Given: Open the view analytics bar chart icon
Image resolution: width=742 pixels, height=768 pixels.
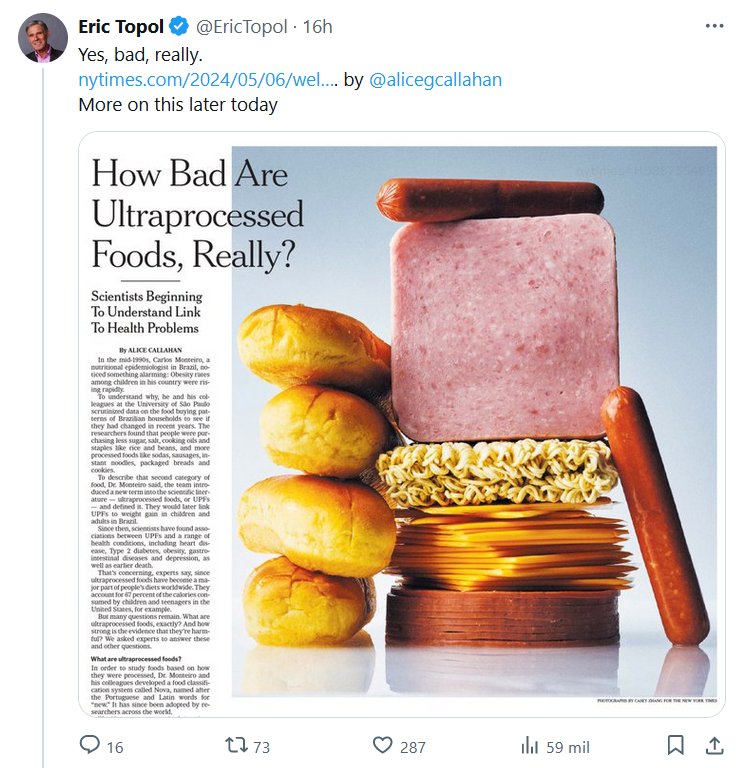Looking at the screenshot, I should click(x=529, y=745).
